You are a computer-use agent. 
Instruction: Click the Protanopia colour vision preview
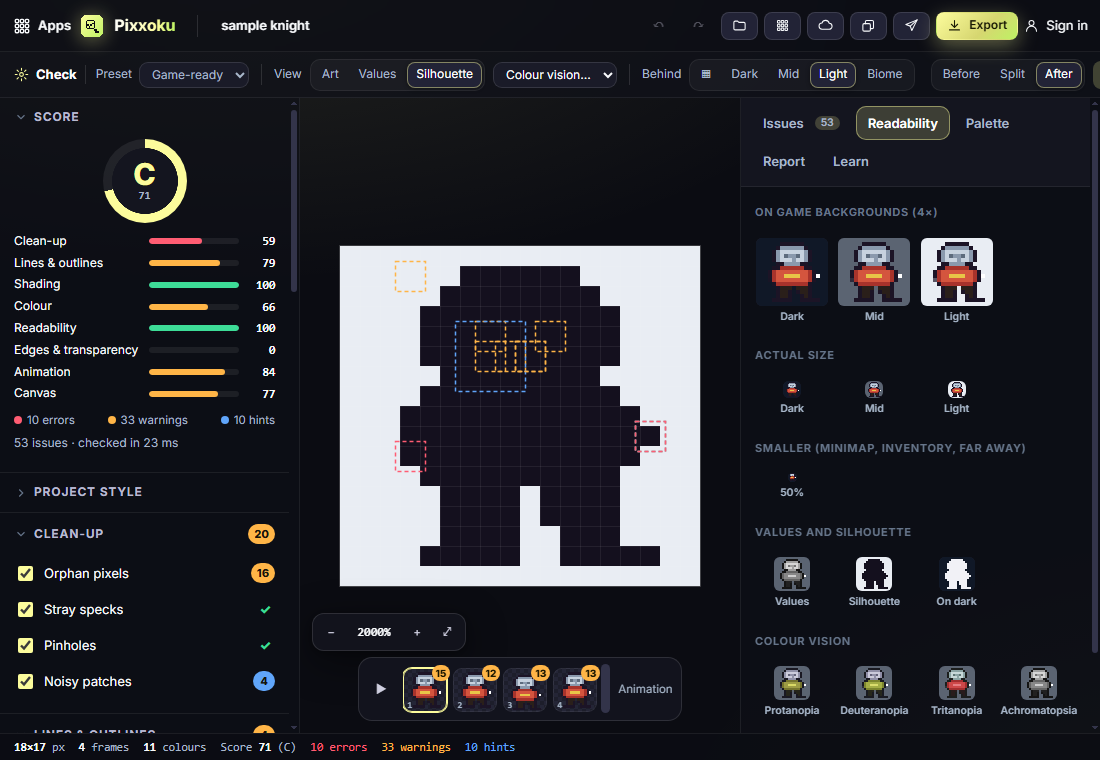[791, 691]
